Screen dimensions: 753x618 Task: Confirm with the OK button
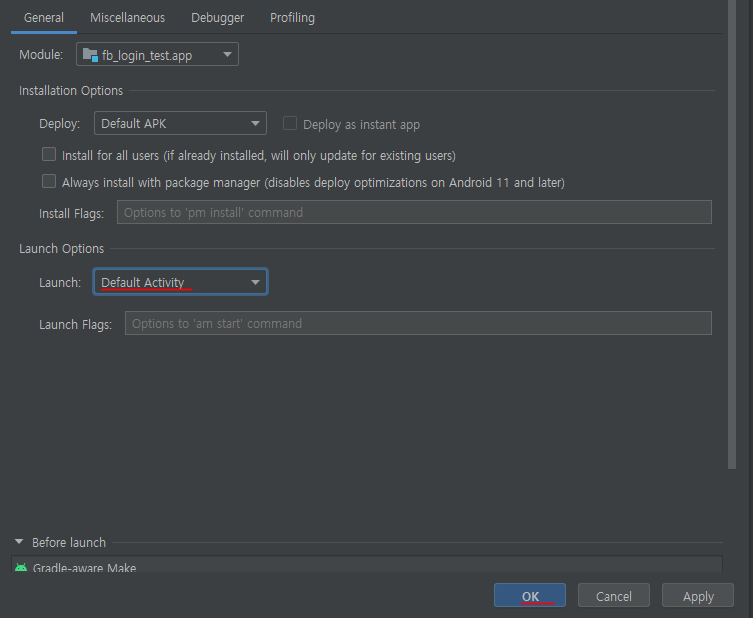[530, 595]
